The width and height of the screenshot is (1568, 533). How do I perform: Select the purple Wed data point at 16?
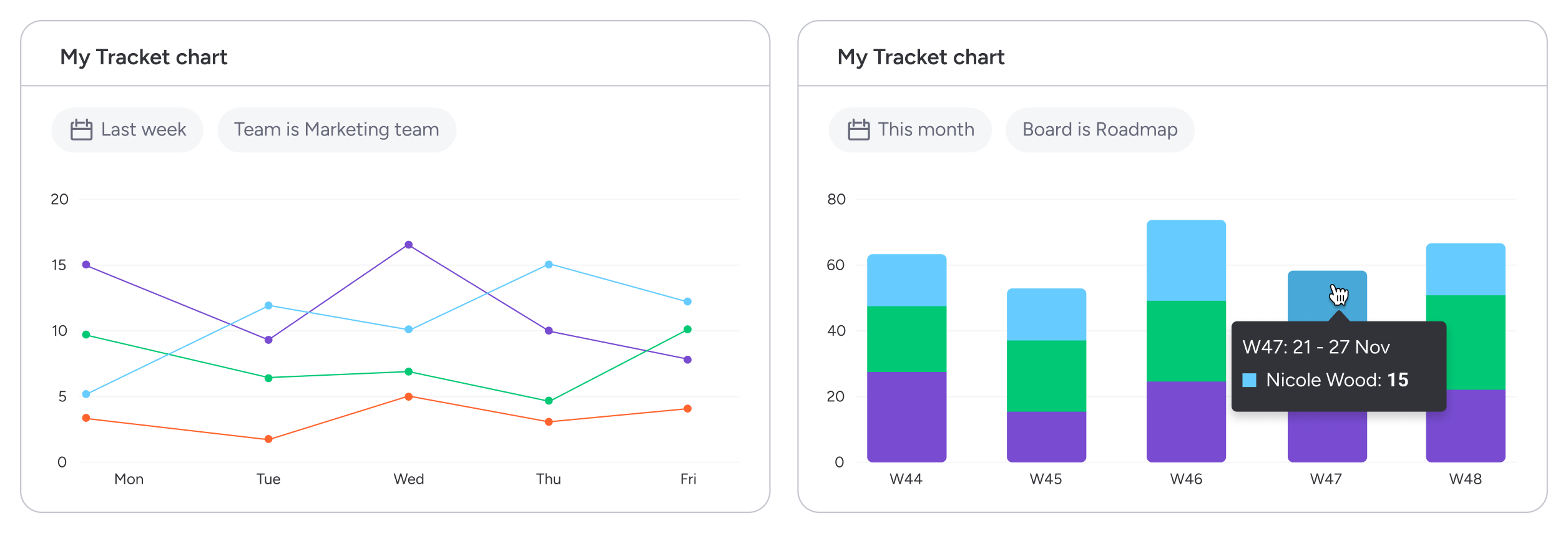coord(409,245)
